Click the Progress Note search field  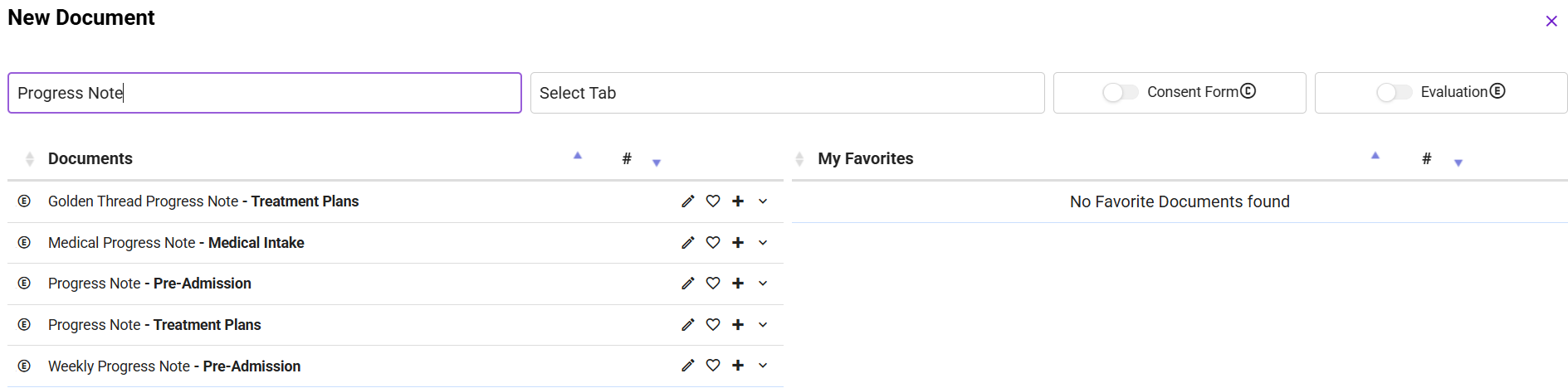tap(264, 93)
